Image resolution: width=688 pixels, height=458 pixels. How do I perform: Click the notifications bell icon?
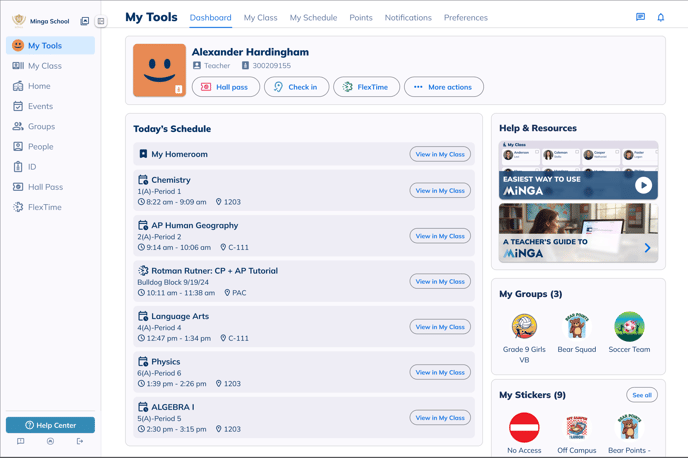click(x=660, y=17)
